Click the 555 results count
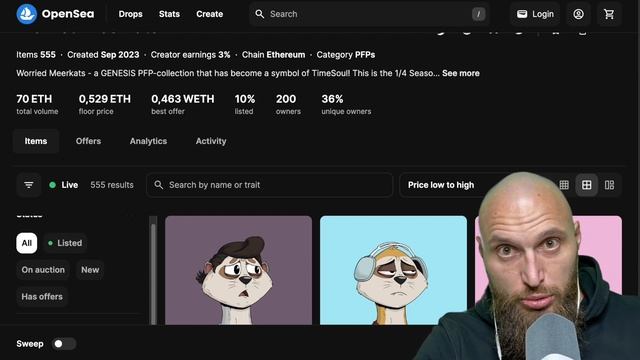 [x=112, y=185]
